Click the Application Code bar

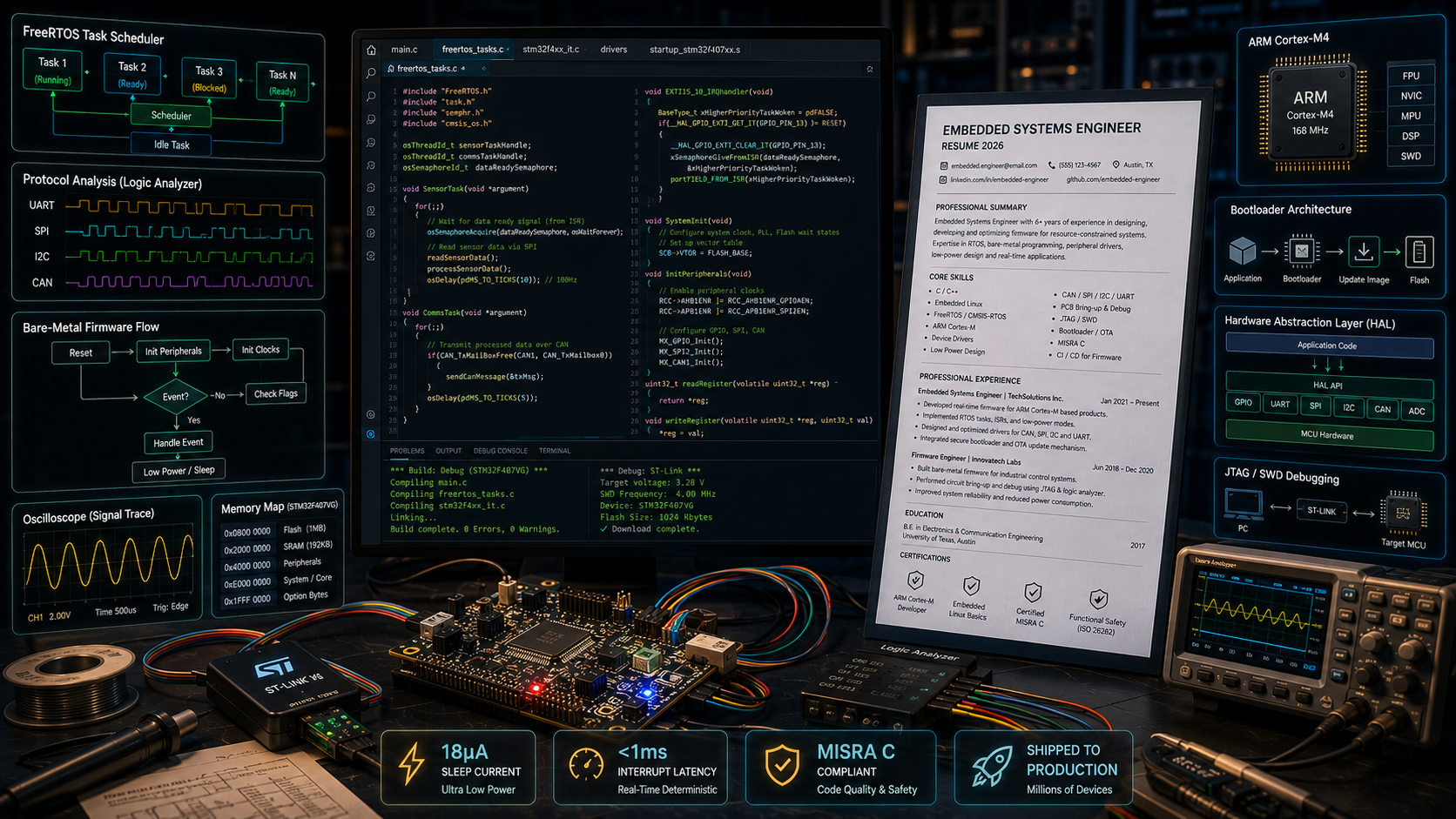[1329, 346]
